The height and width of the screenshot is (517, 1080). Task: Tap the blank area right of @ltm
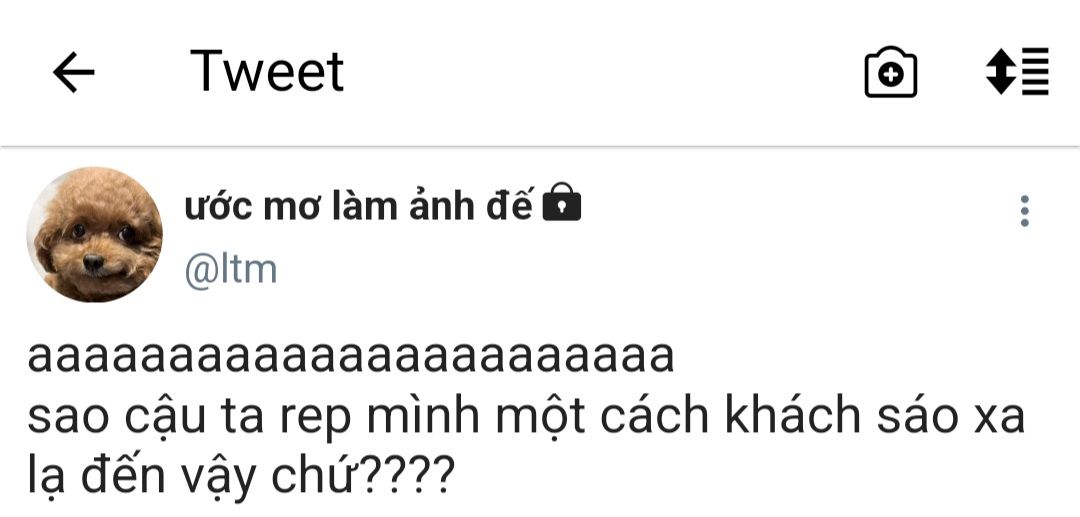coord(620,270)
